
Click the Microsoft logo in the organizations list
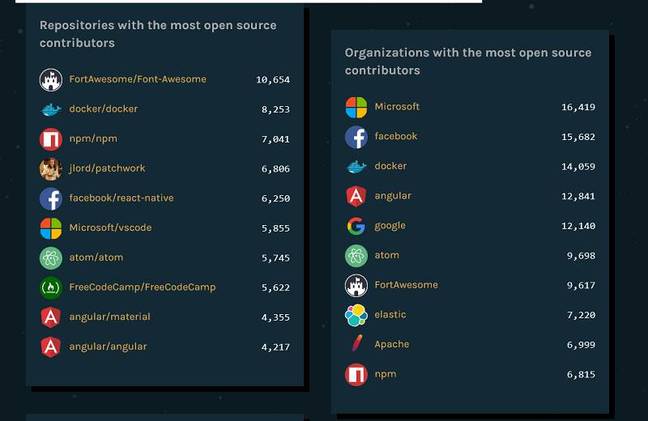(356, 107)
